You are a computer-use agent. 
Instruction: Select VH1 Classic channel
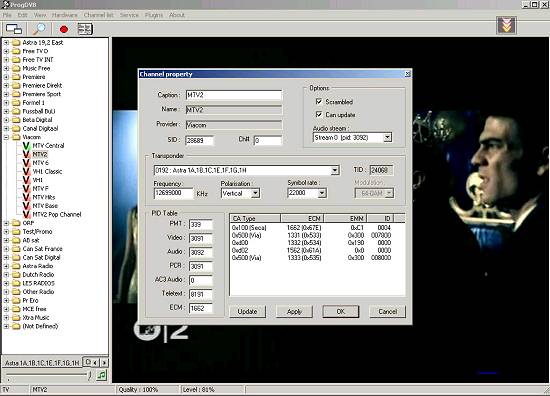point(47,172)
